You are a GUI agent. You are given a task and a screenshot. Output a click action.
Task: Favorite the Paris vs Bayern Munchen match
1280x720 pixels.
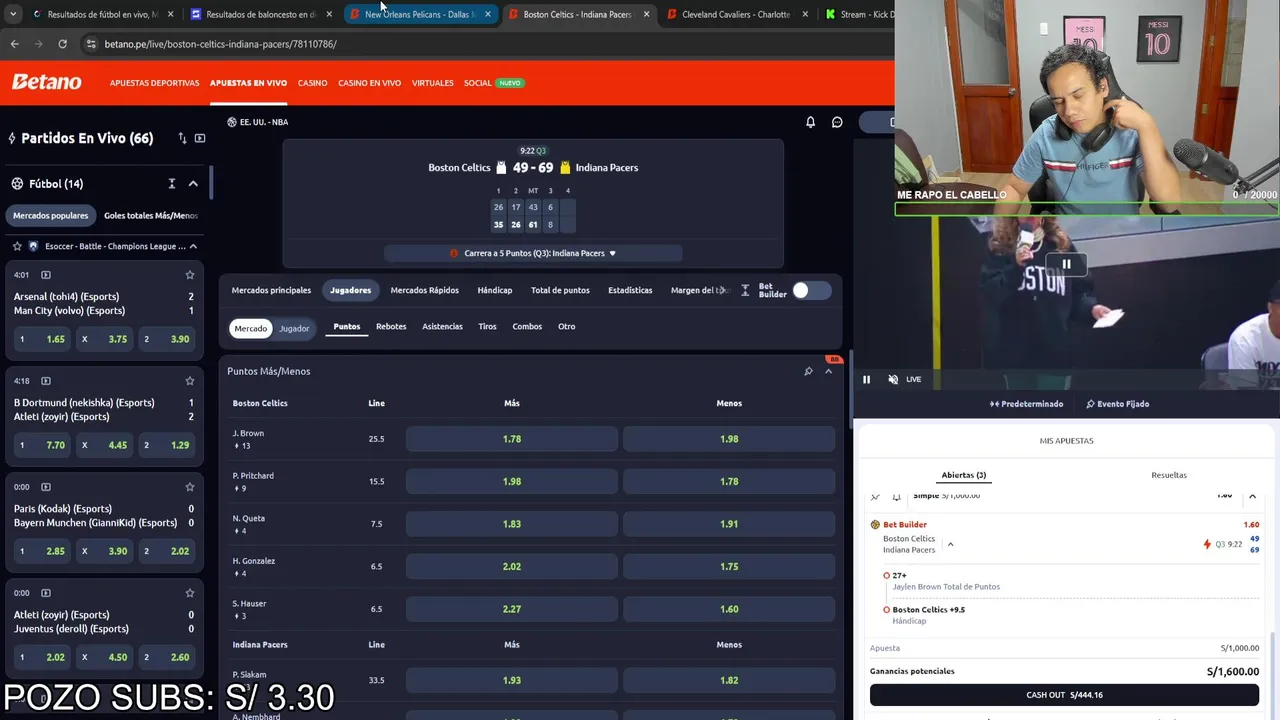click(189, 487)
